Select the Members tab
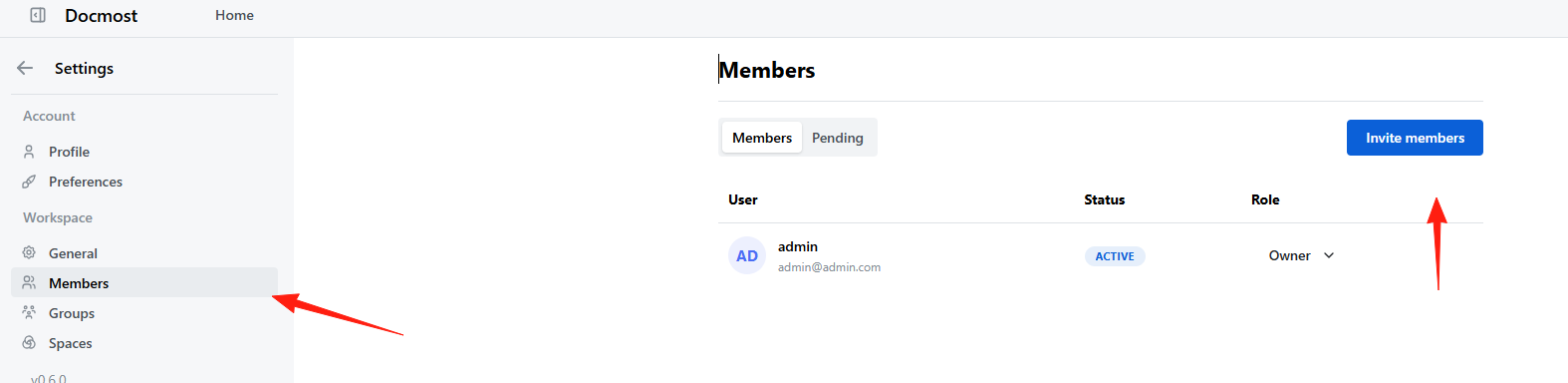Viewport: 1568px width, 383px height. pos(762,138)
